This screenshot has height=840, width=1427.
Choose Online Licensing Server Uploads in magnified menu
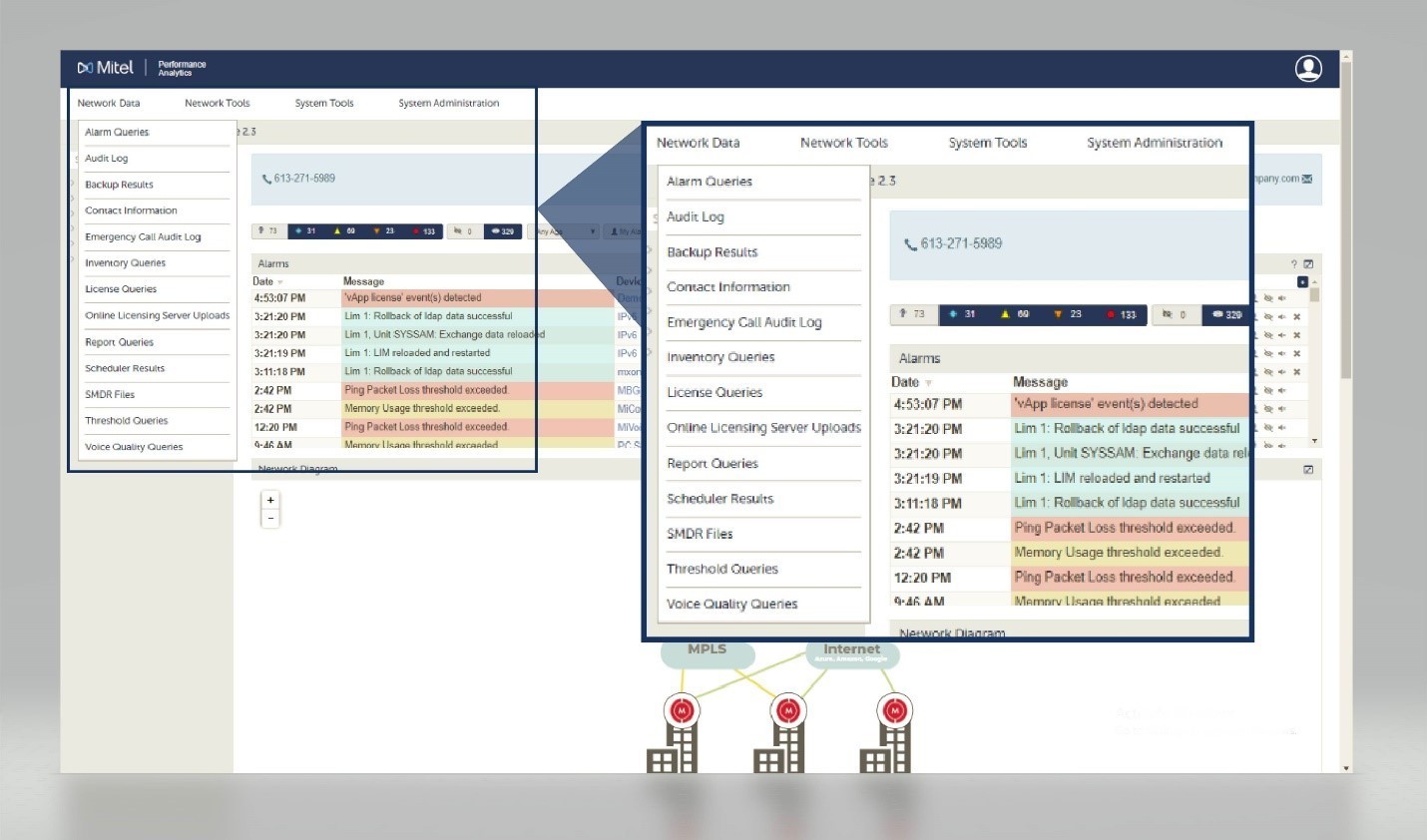[763, 428]
